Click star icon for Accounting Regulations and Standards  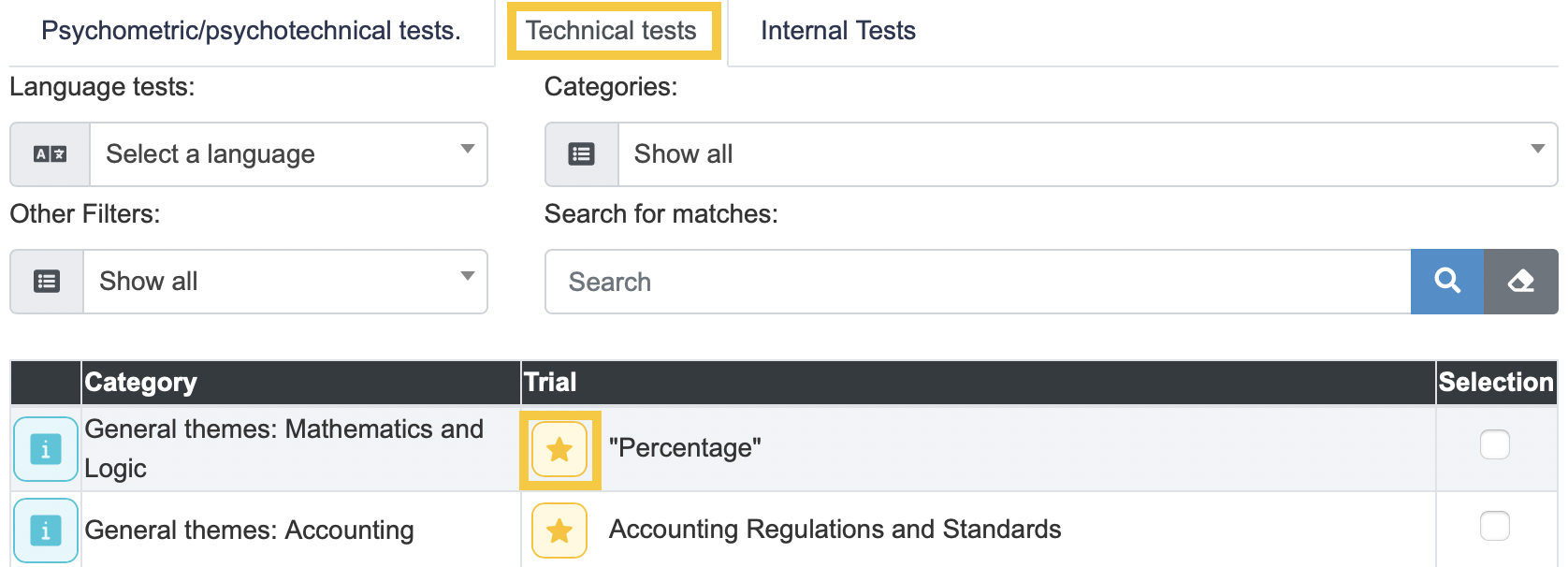tap(559, 531)
